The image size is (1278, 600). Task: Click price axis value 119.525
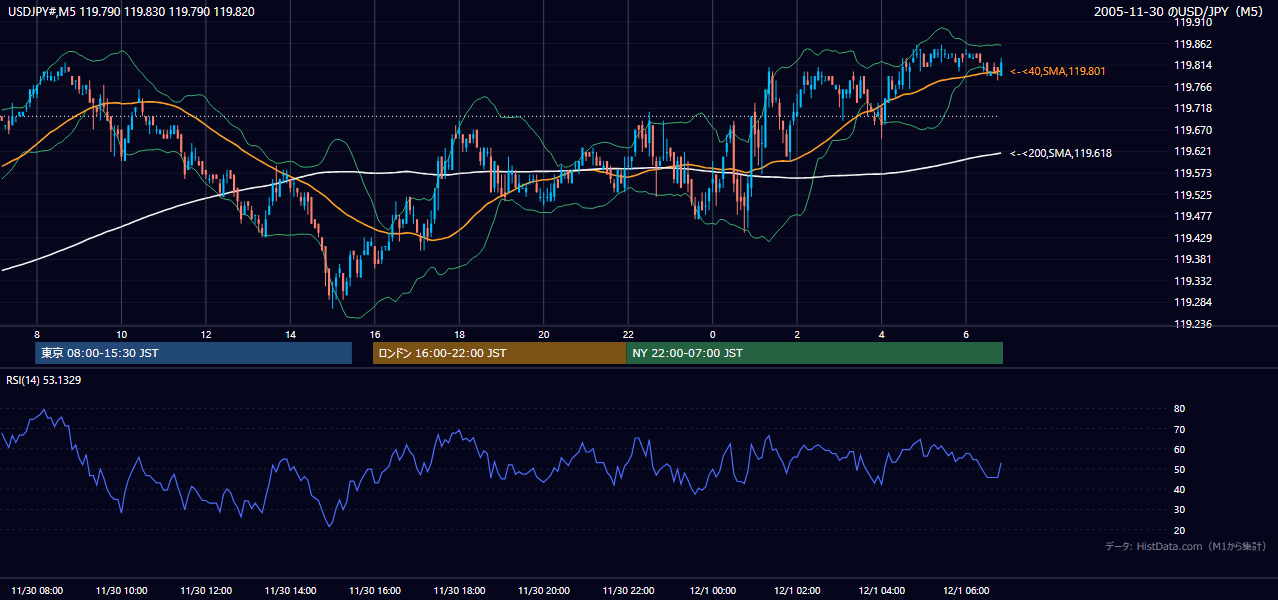(x=1192, y=195)
